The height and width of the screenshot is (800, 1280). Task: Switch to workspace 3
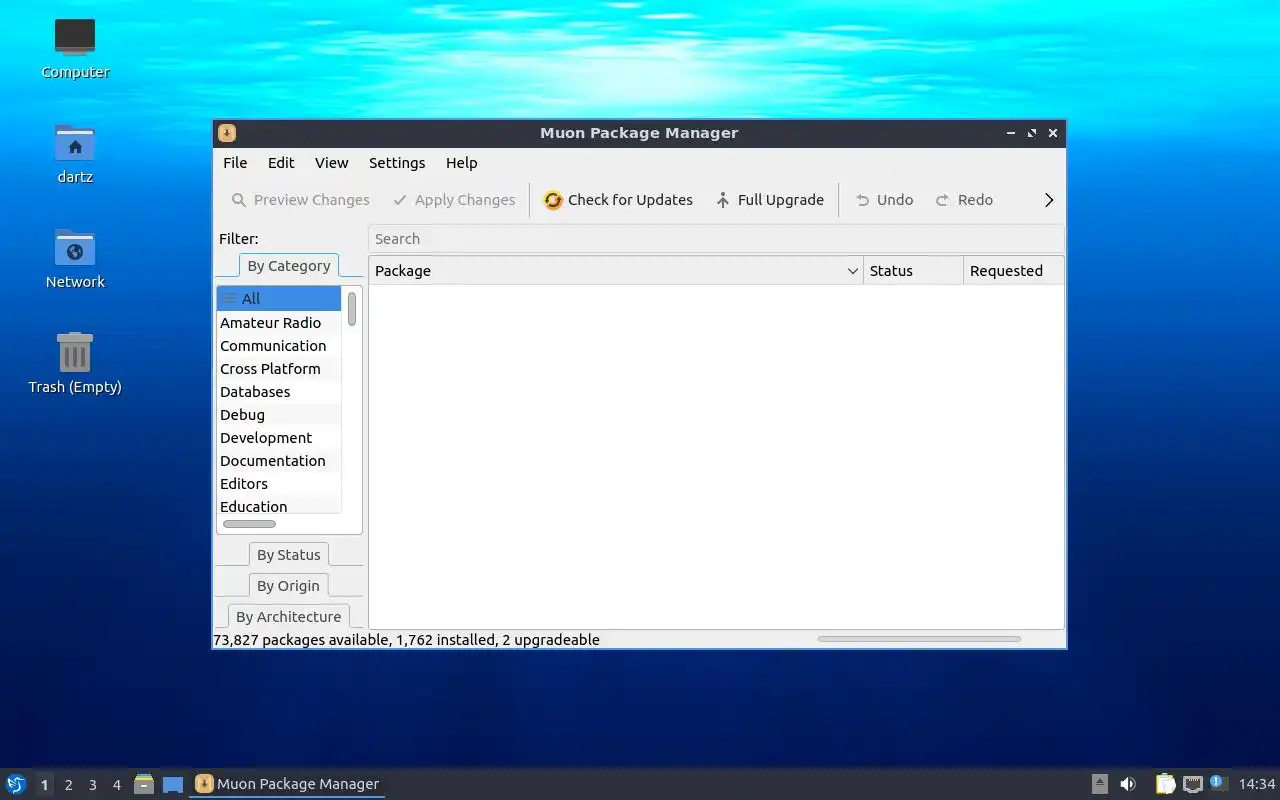pyautogui.click(x=92, y=785)
